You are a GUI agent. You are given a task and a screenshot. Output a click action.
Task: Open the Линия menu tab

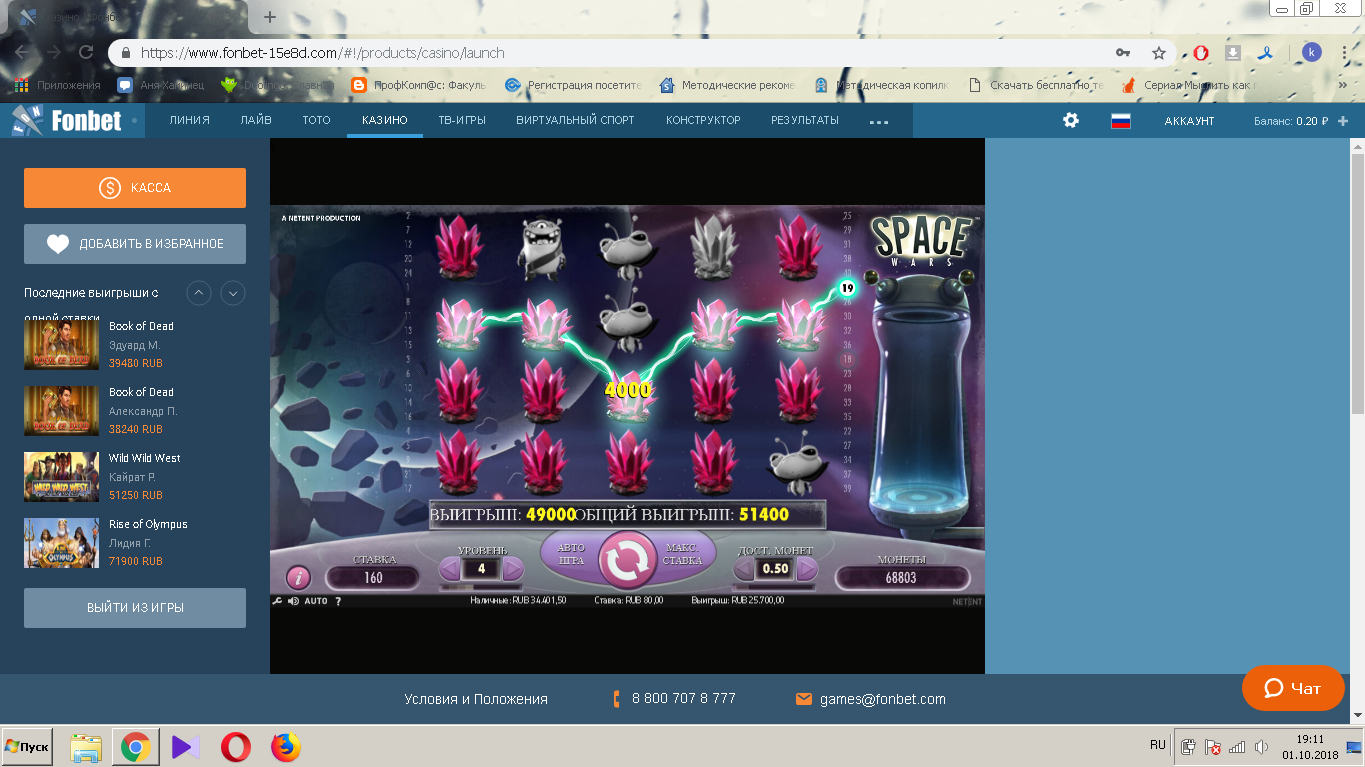point(190,120)
